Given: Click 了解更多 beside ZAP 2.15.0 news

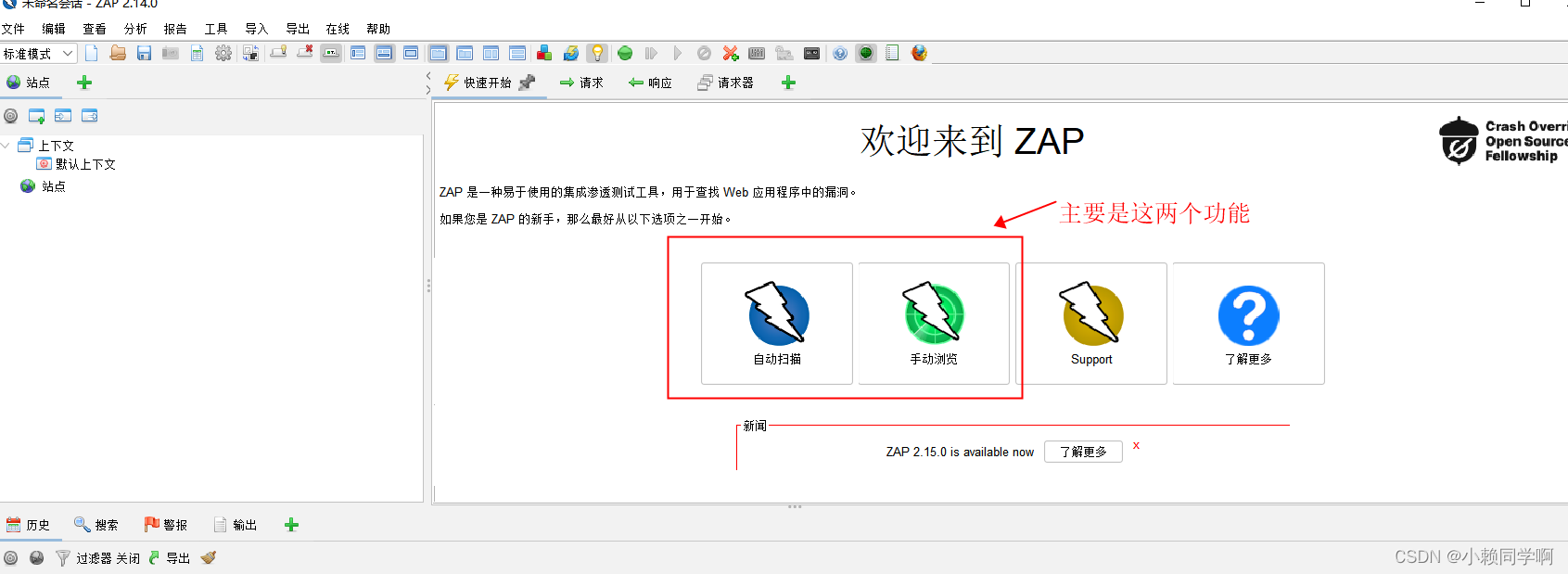Looking at the screenshot, I should 1083,452.
